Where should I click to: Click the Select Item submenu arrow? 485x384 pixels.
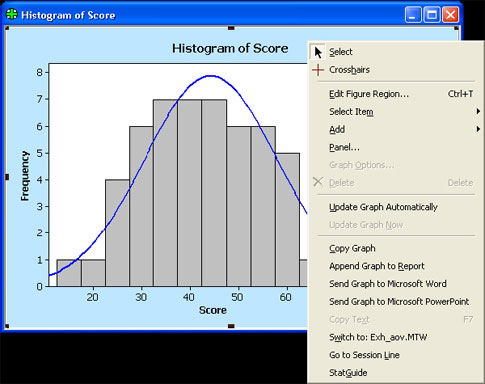478,111
